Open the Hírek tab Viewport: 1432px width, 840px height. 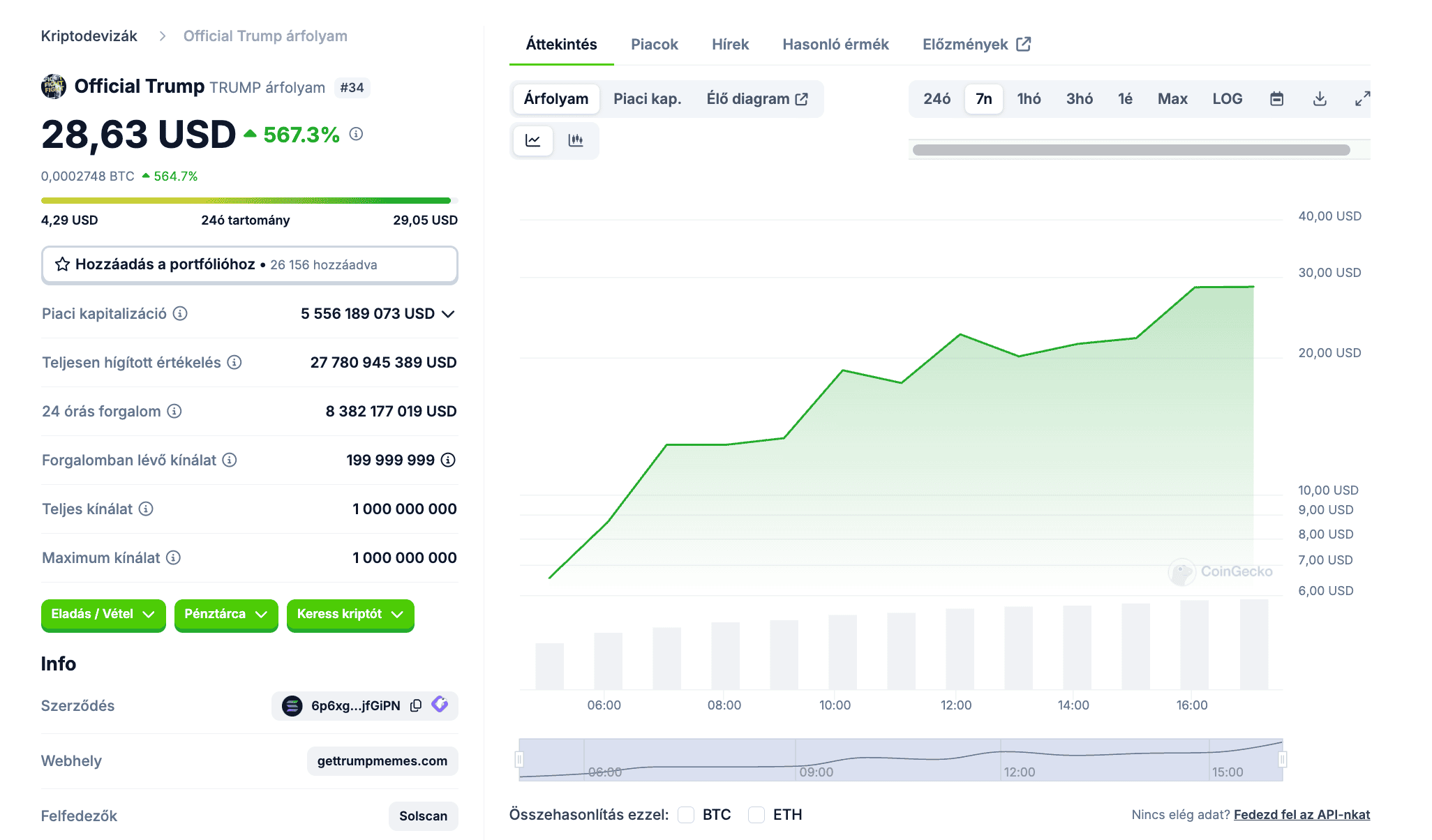[730, 45]
